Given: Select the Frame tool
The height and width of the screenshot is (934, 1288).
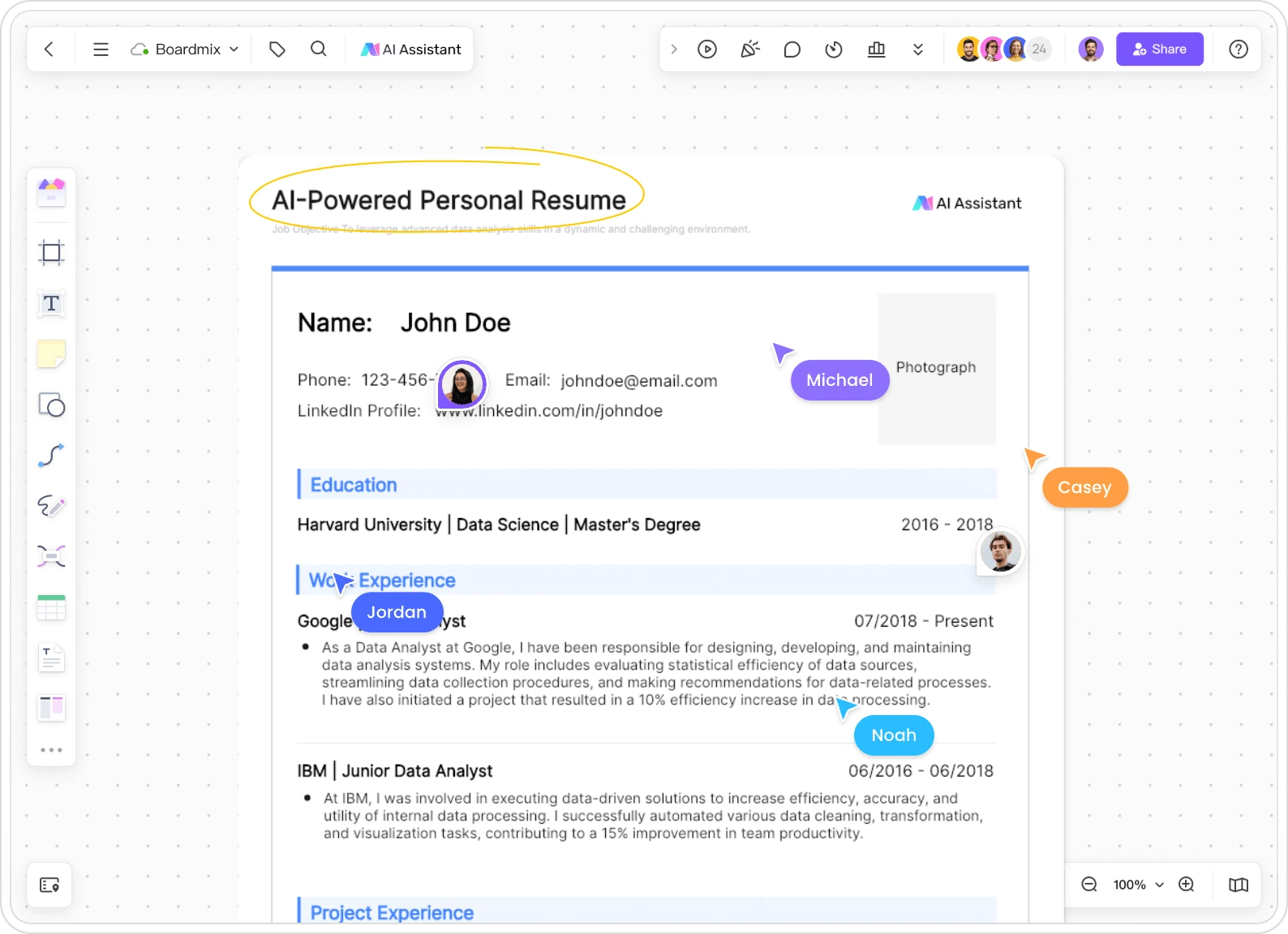Looking at the screenshot, I should [x=51, y=253].
